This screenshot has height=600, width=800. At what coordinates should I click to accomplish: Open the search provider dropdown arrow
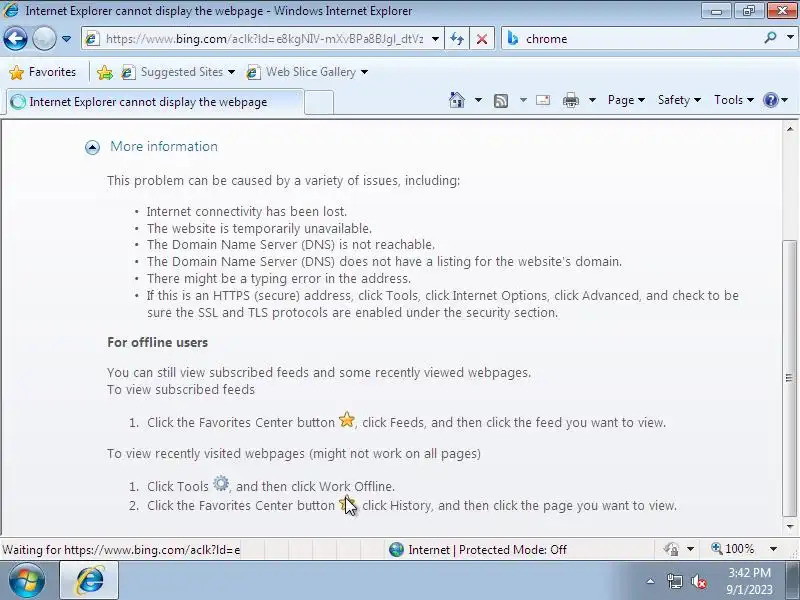[x=790, y=38]
